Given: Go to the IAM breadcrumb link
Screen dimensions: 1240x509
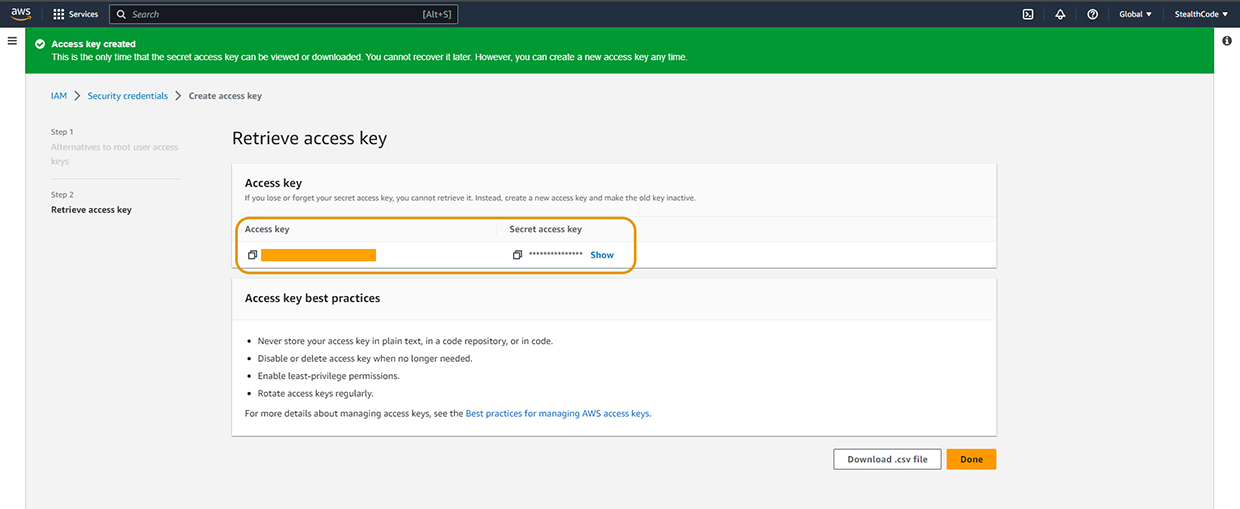Looking at the screenshot, I should pos(59,96).
